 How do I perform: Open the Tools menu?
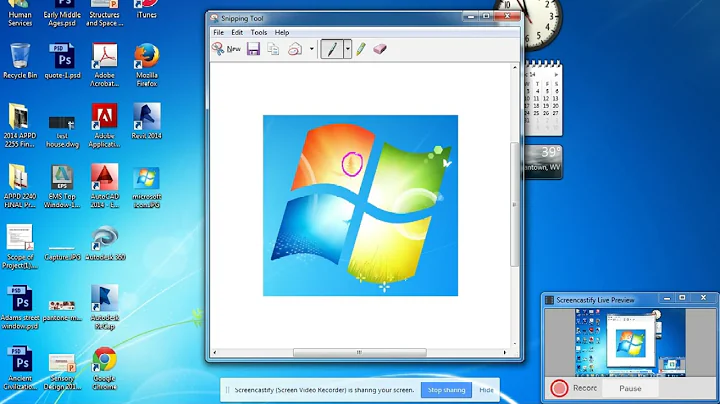pyautogui.click(x=259, y=33)
